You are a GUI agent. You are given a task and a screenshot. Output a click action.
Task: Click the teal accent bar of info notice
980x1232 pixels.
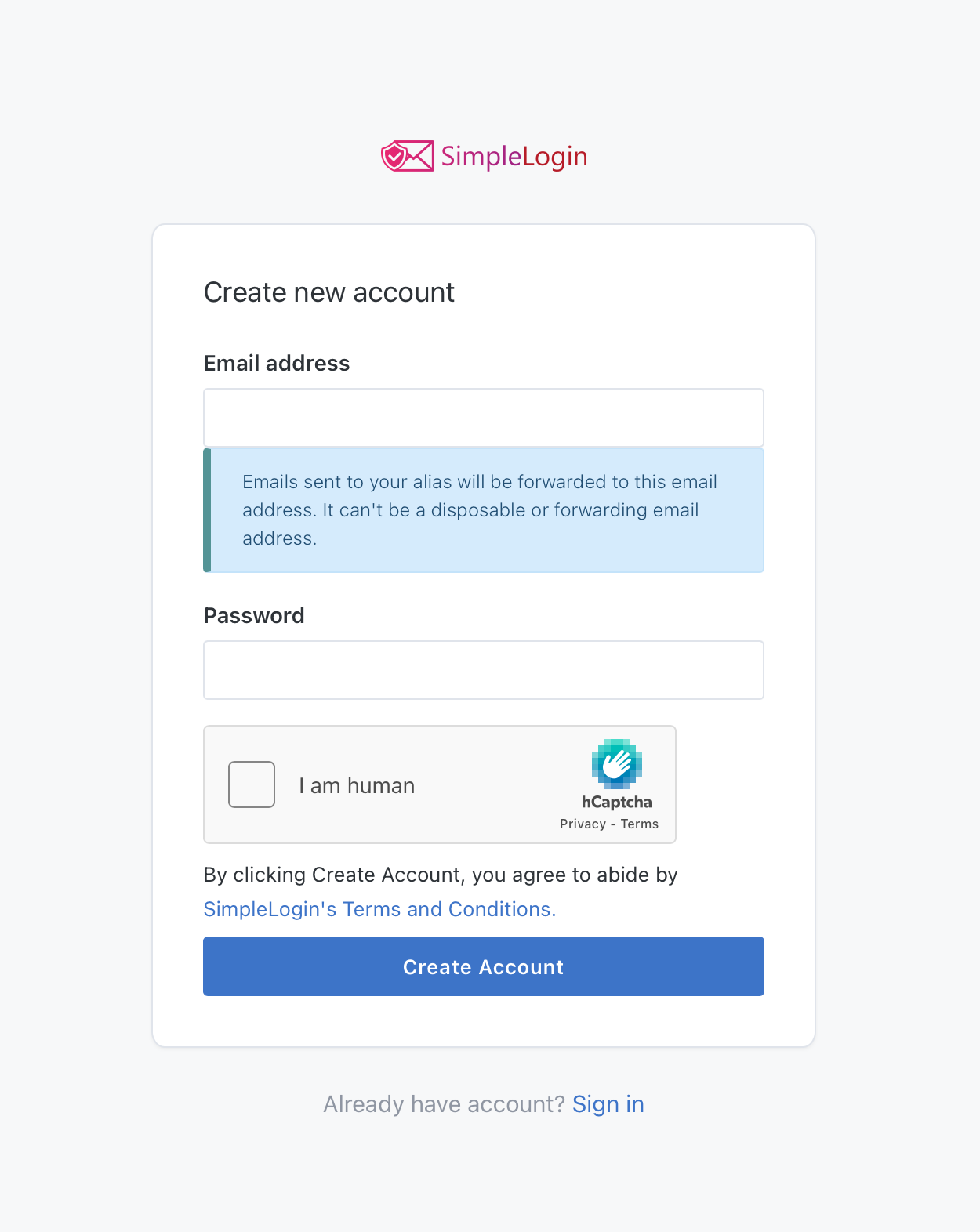(x=207, y=510)
